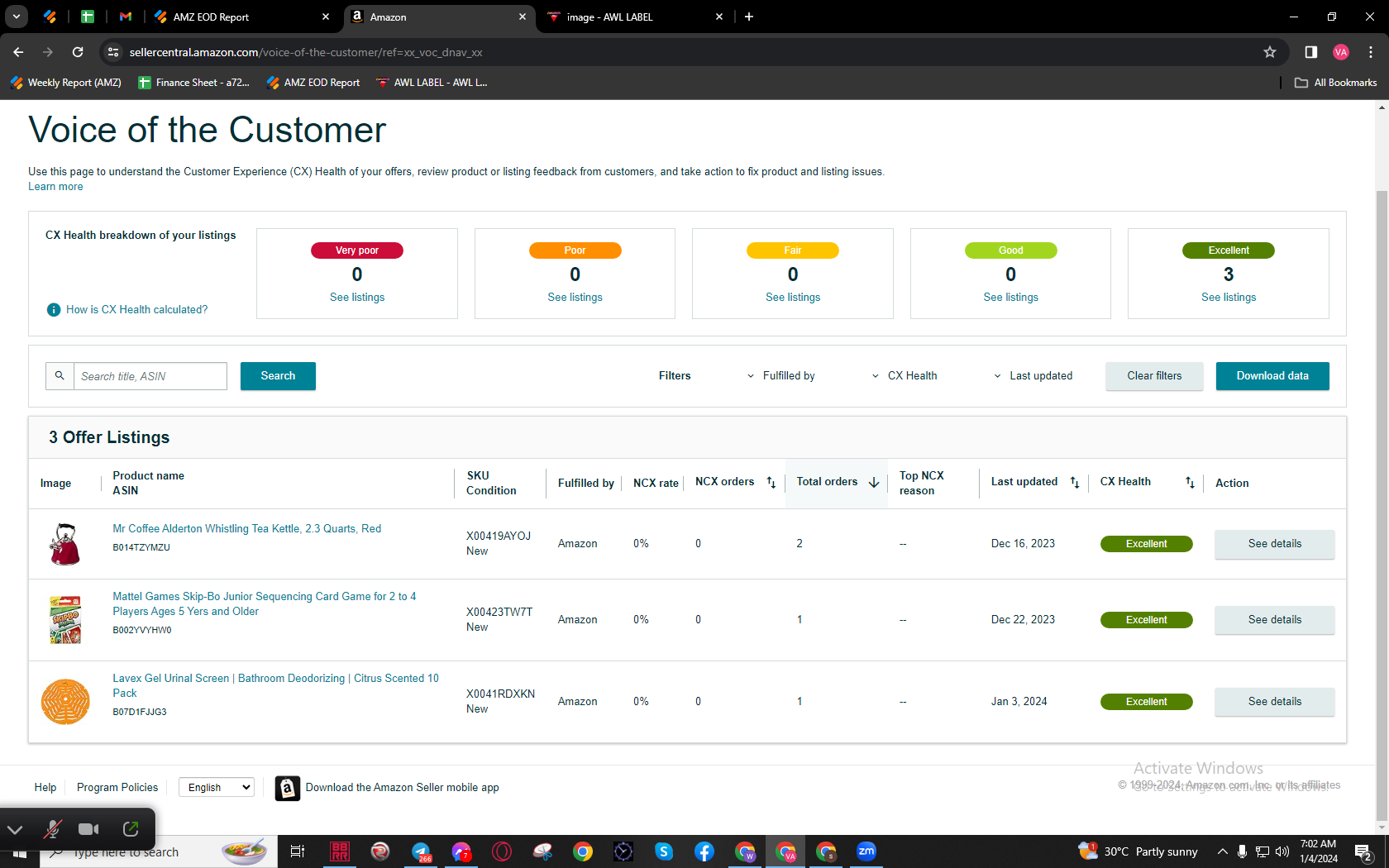This screenshot has height=868, width=1389.
Task: Reload the current page
Action: point(78,52)
